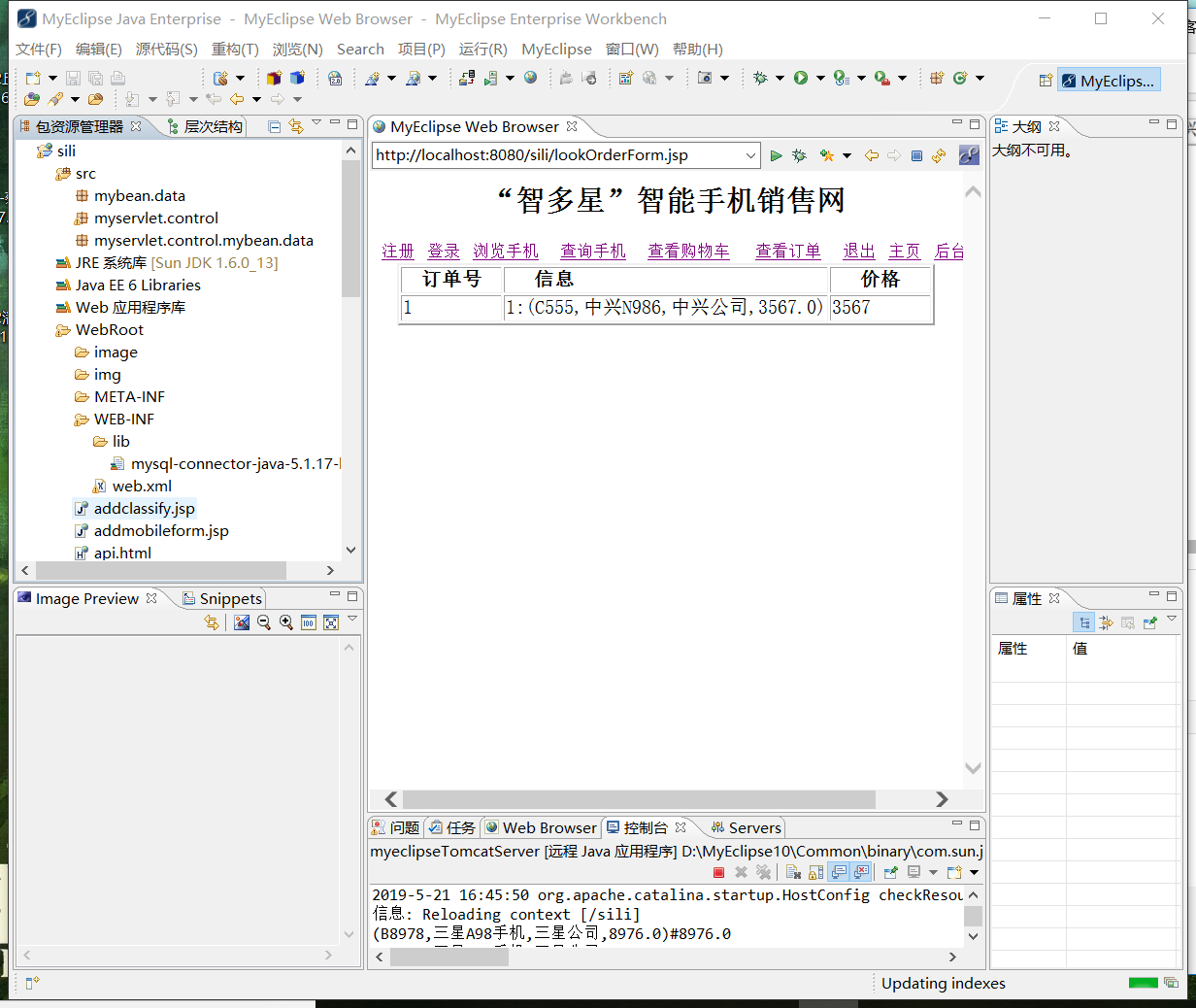
Task: Toggle Fit Image in Image Preview toolbar
Action: coord(331,622)
